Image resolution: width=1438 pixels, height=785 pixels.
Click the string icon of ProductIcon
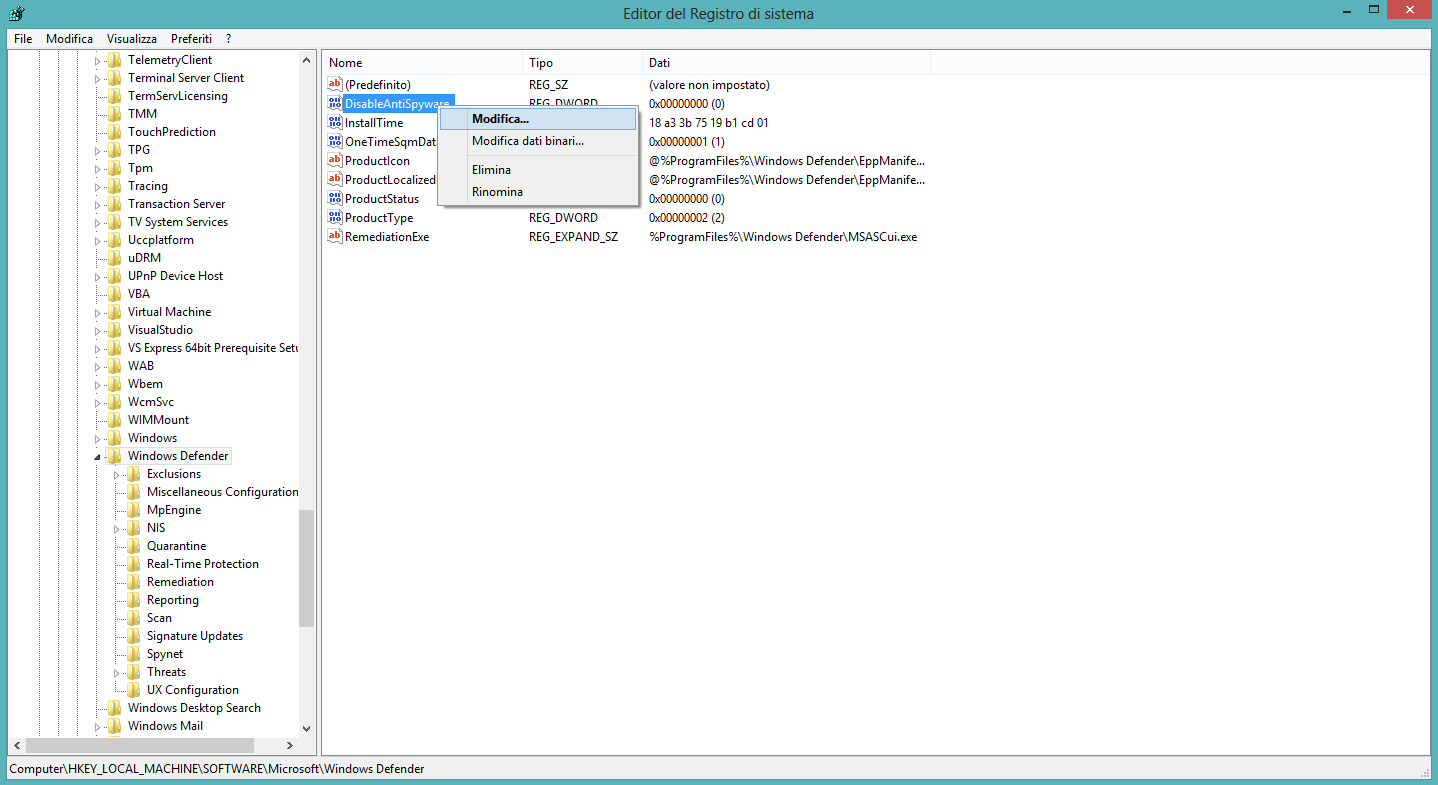(x=335, y=161)
